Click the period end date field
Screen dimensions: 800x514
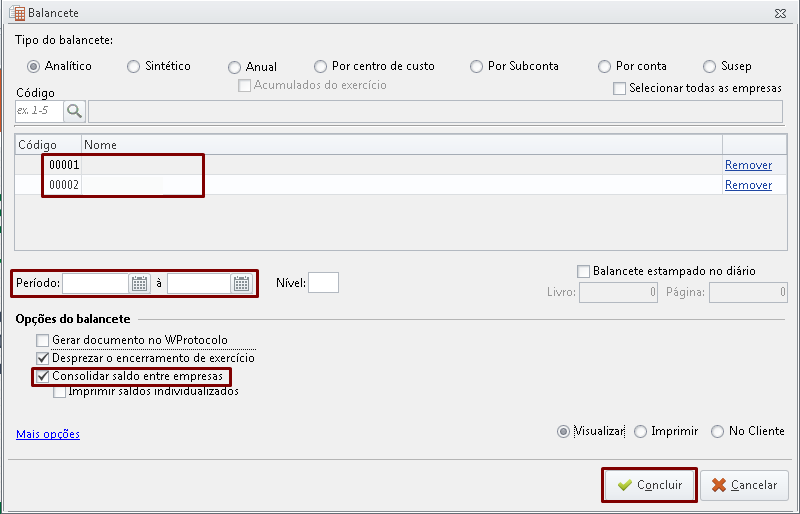pyautogui.click(x=199, y=283)
